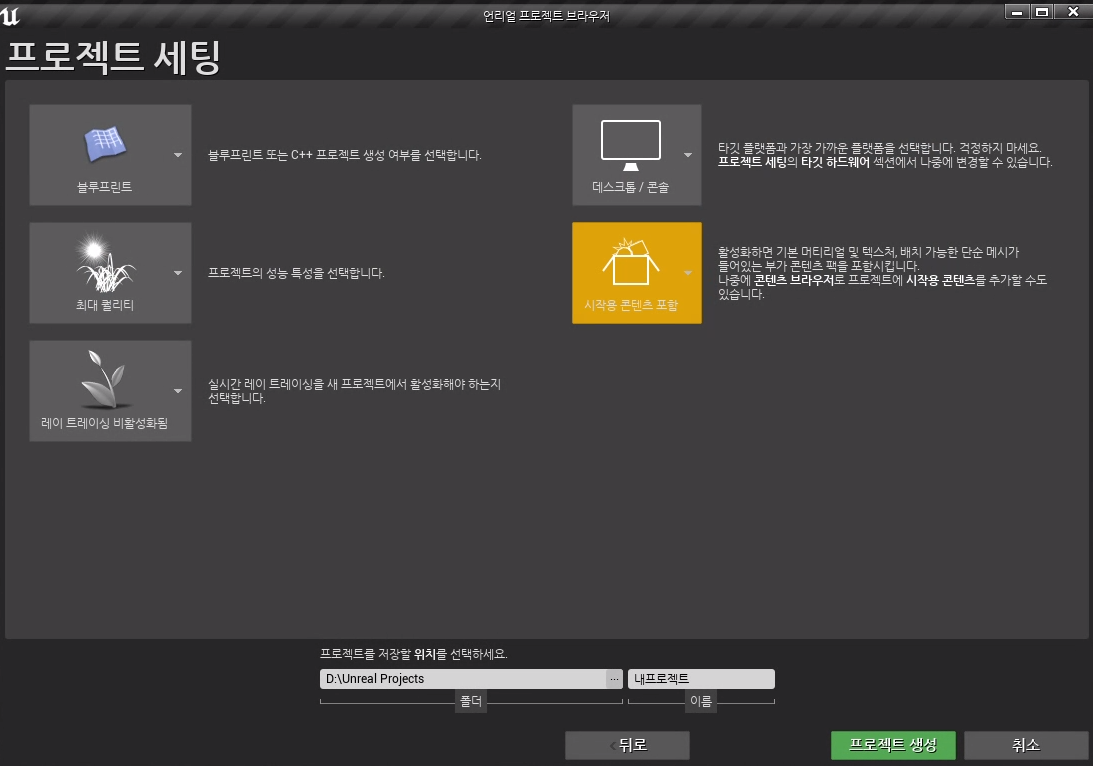Open the 블루프린트 dropdown arrow
Viewport: 1093px width, 766px height.
click(x=178, y=155)
